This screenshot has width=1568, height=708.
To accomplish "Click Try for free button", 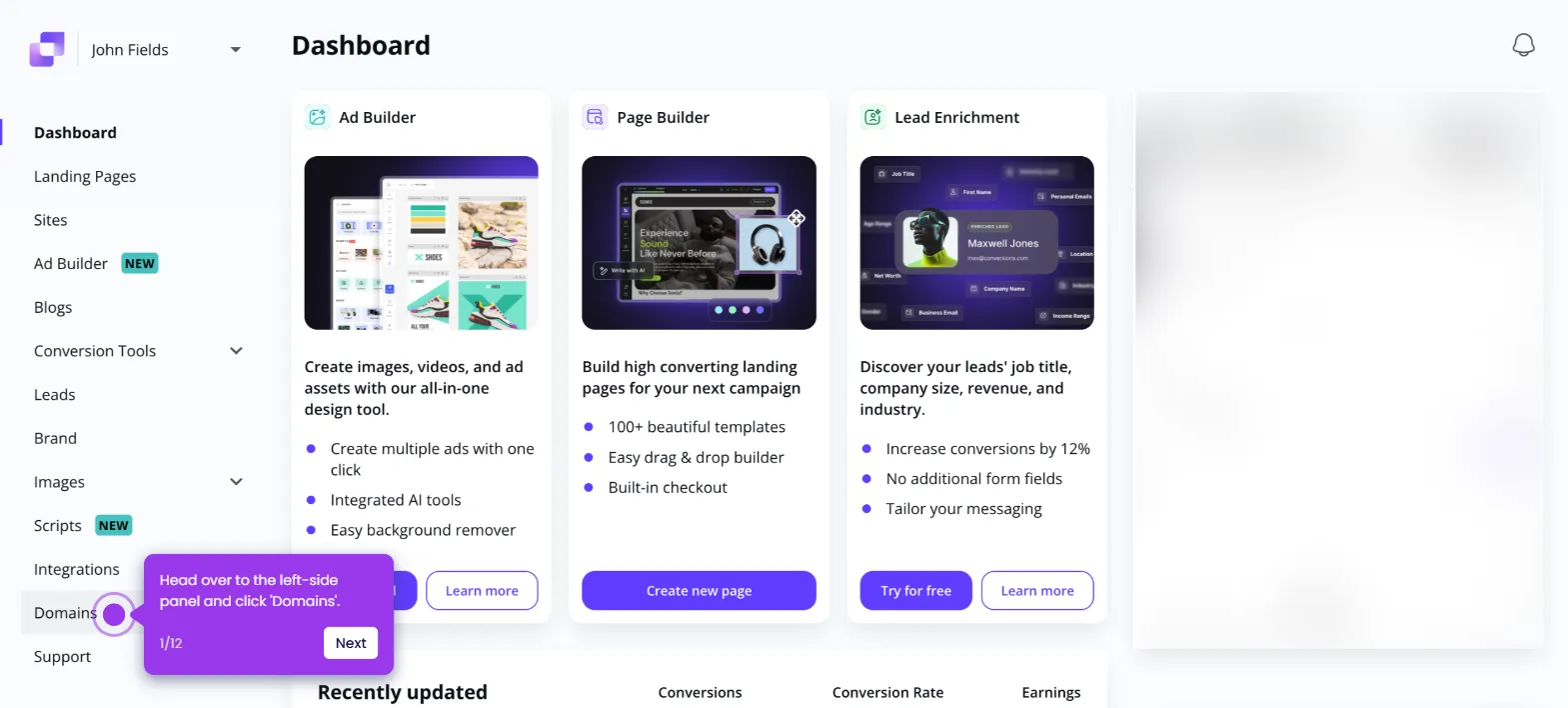I will tap(916, 590).
